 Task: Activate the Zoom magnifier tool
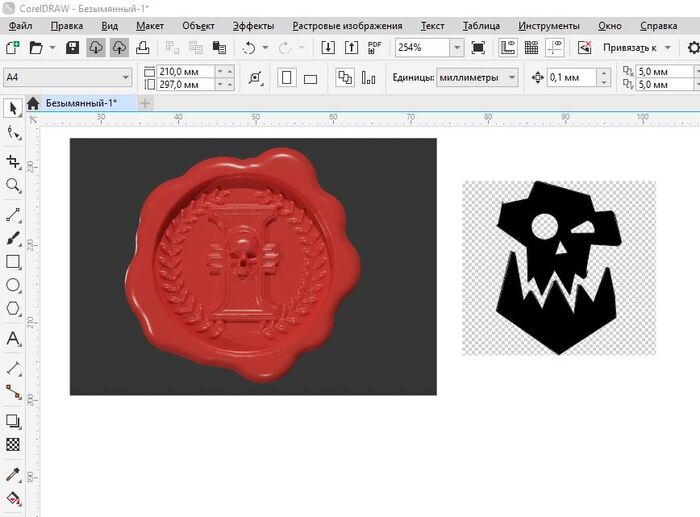click(13, 186)
